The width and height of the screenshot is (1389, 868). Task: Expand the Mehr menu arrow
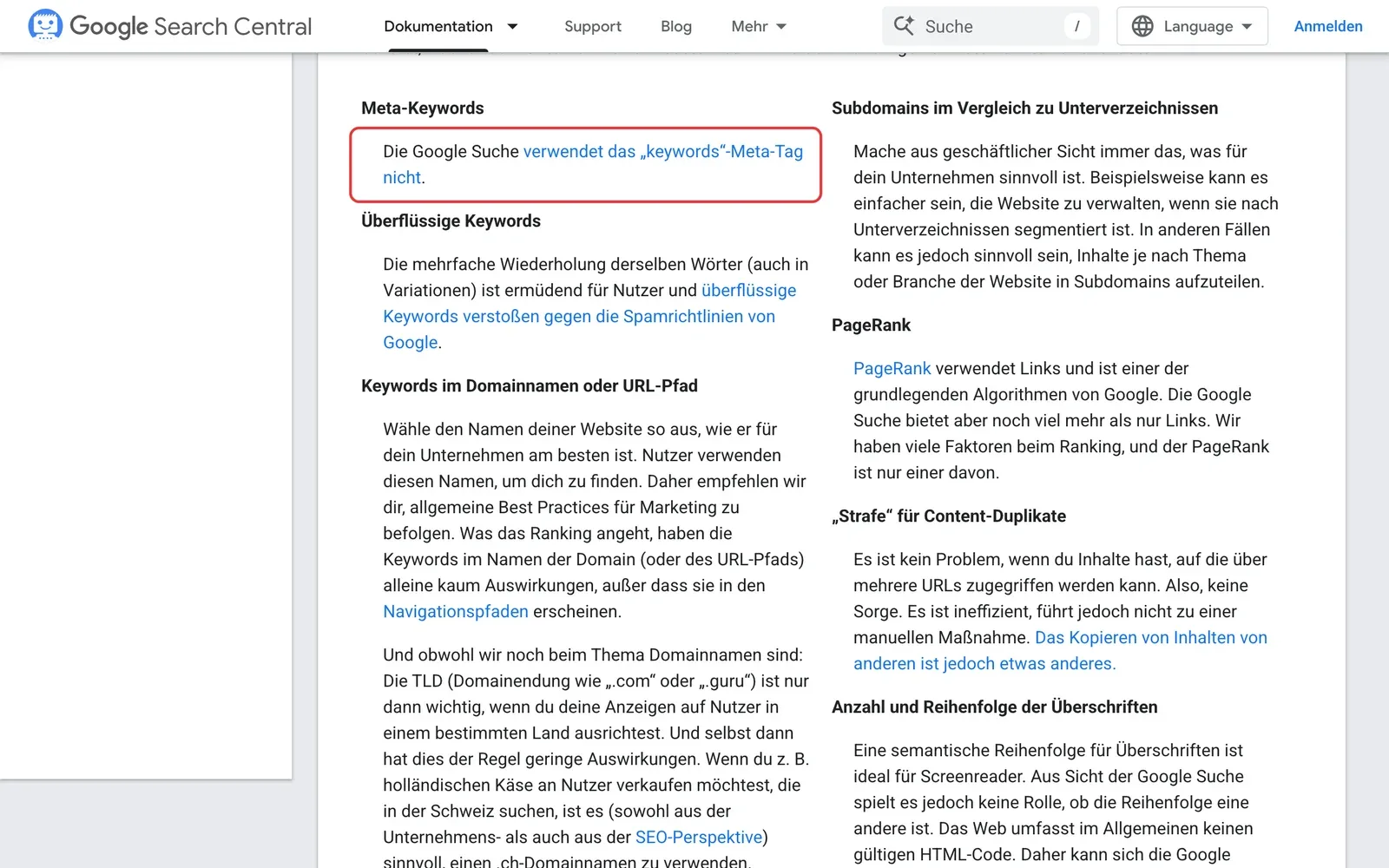(x=781, y=27)
